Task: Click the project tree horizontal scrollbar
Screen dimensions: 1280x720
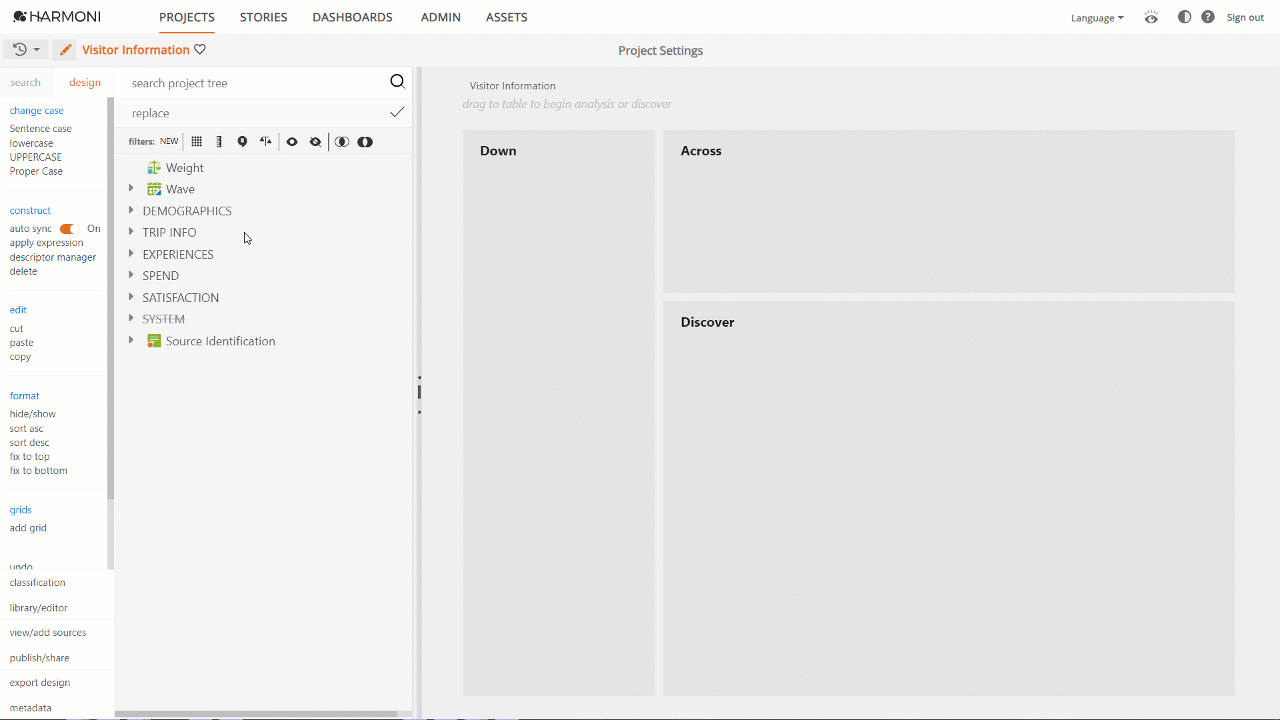Action: coord(256,714)
